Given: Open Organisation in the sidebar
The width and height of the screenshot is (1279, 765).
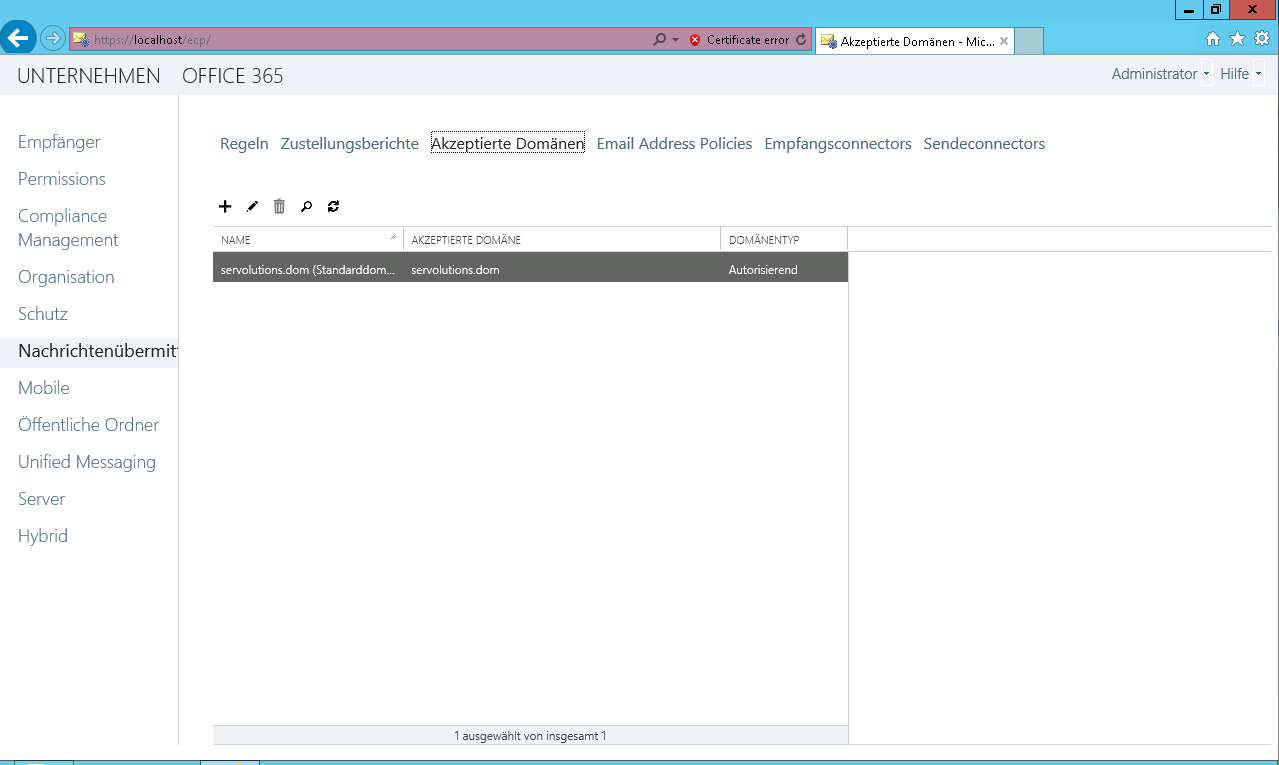Looking at the screenshot, I should (66, 277).
